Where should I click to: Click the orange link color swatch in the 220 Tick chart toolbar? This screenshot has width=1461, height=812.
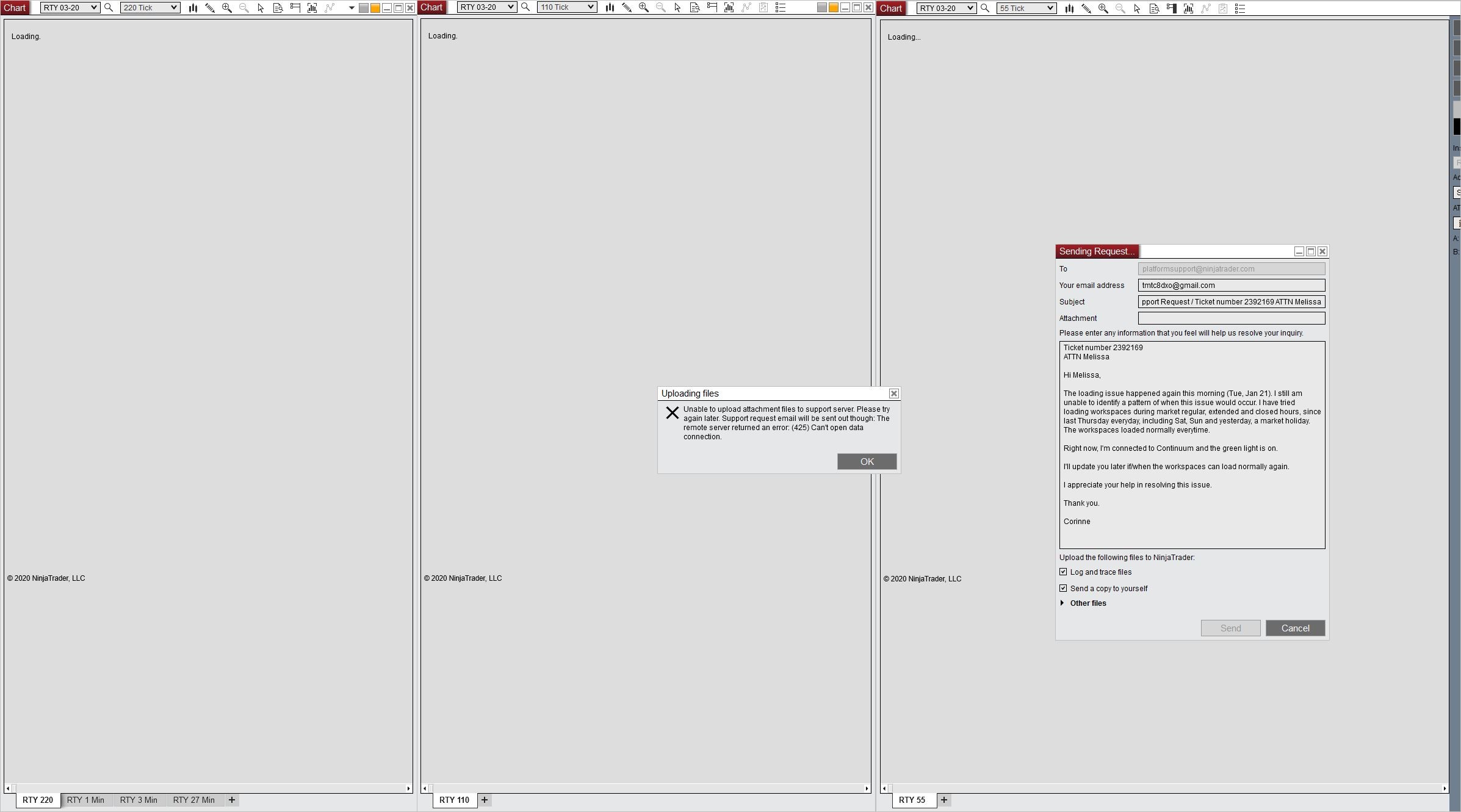[375, 8]
